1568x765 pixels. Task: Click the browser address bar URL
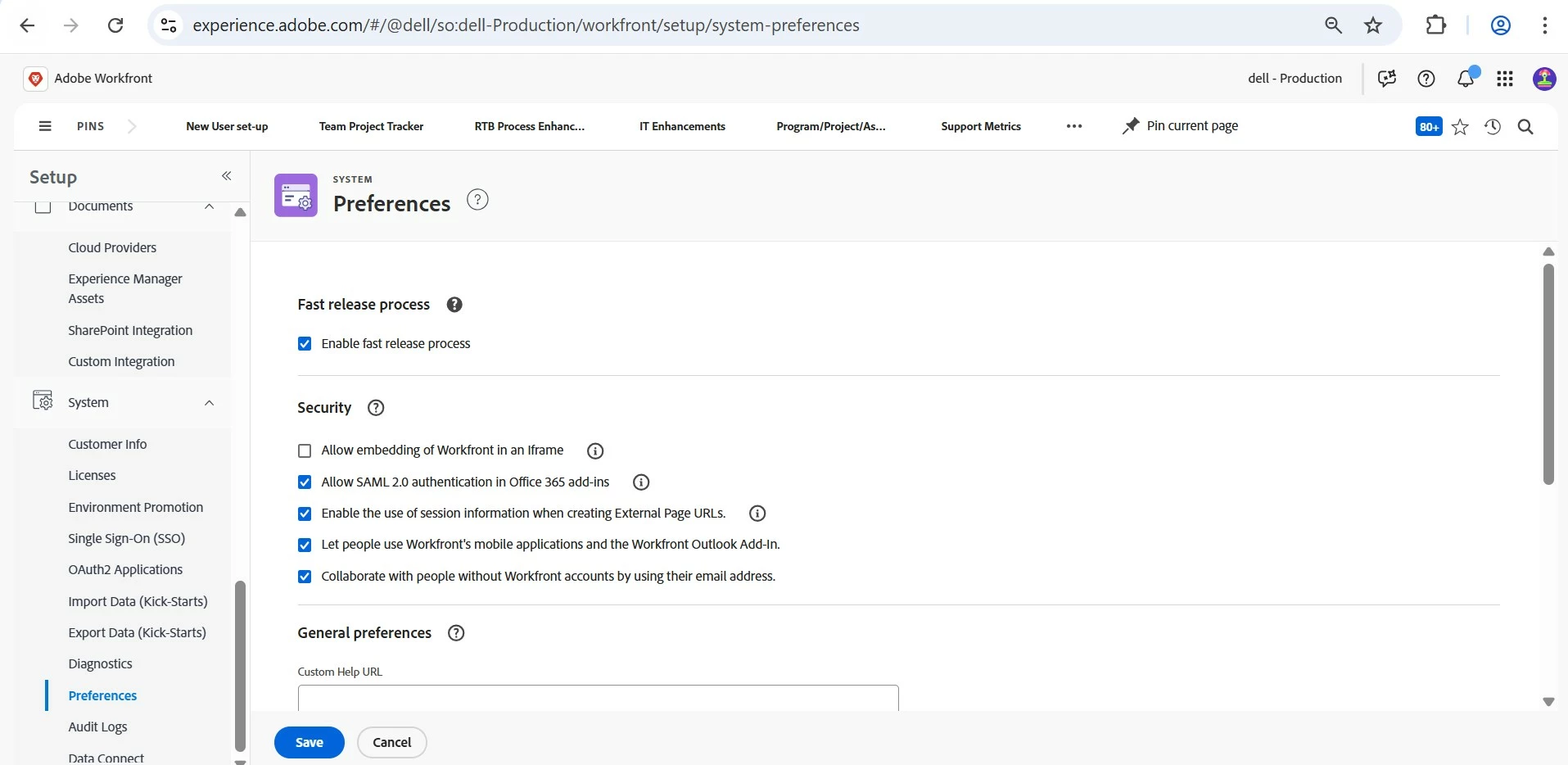[526, 25]
